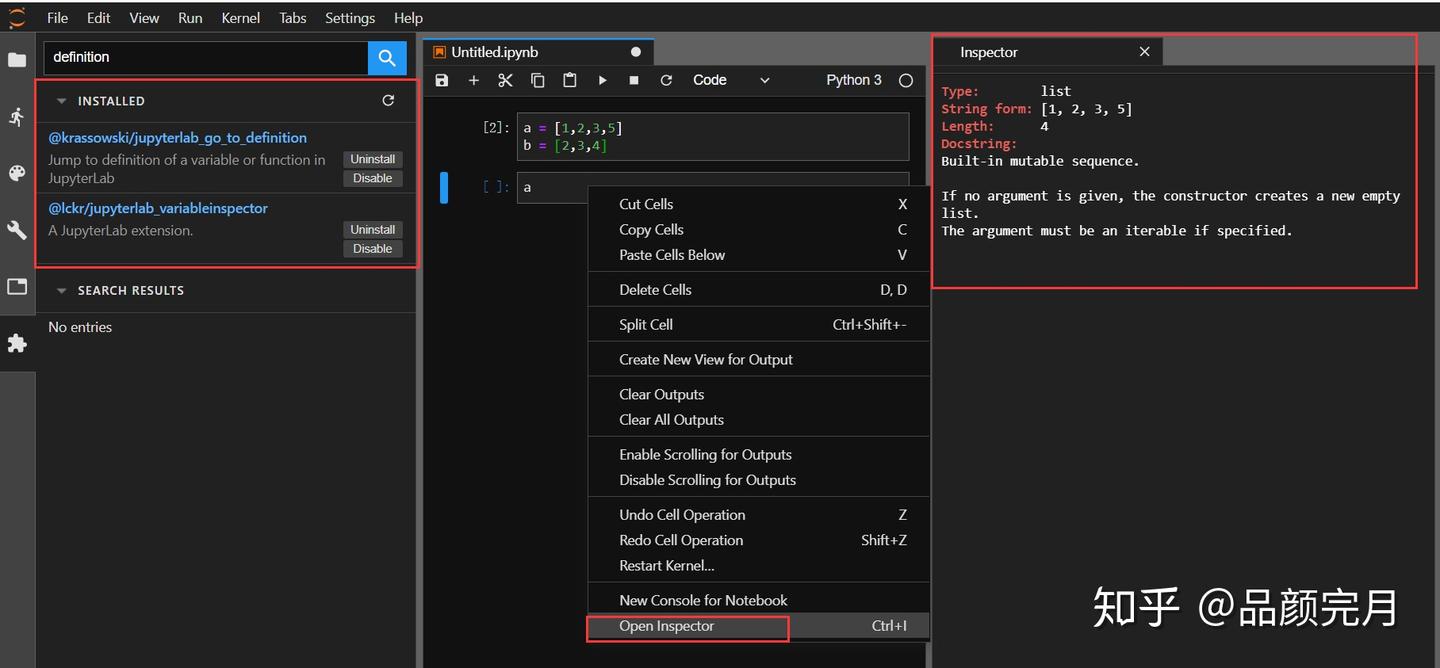The width and height of the screenshot is (1440, 668).
Task: Refresh the installed extensions list
Action: pos(388,100)
